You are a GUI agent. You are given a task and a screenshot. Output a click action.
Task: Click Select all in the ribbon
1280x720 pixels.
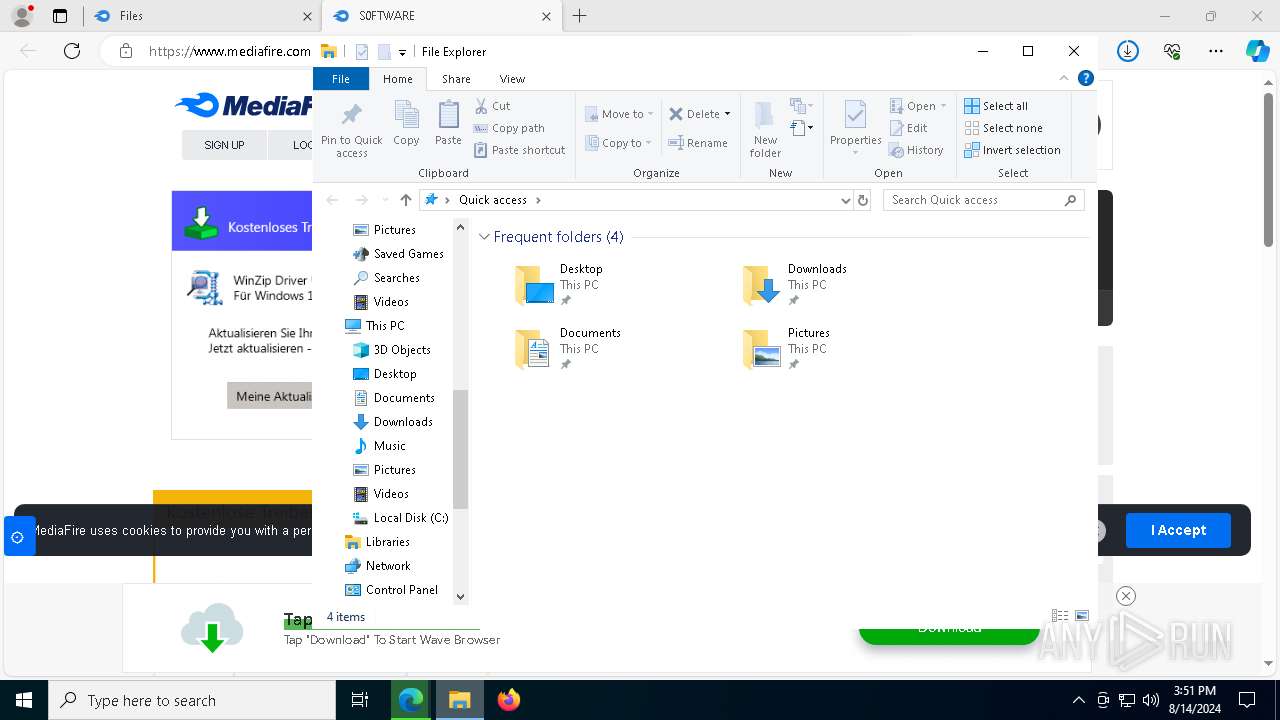pos(996,106)
